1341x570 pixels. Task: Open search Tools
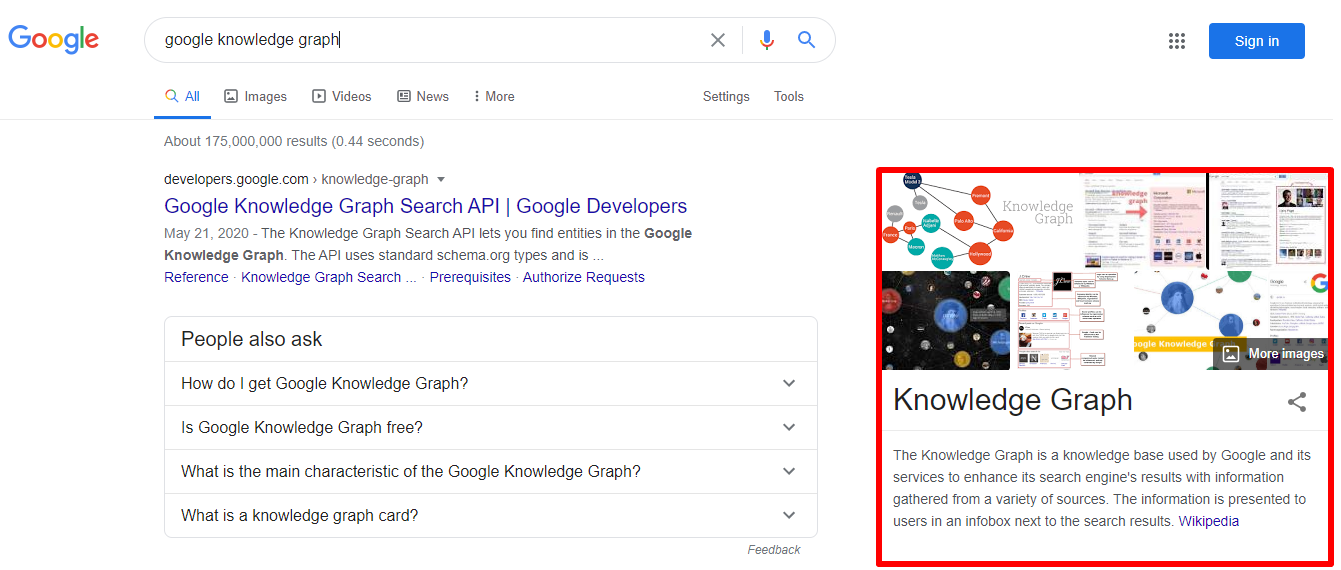(789, 97)
